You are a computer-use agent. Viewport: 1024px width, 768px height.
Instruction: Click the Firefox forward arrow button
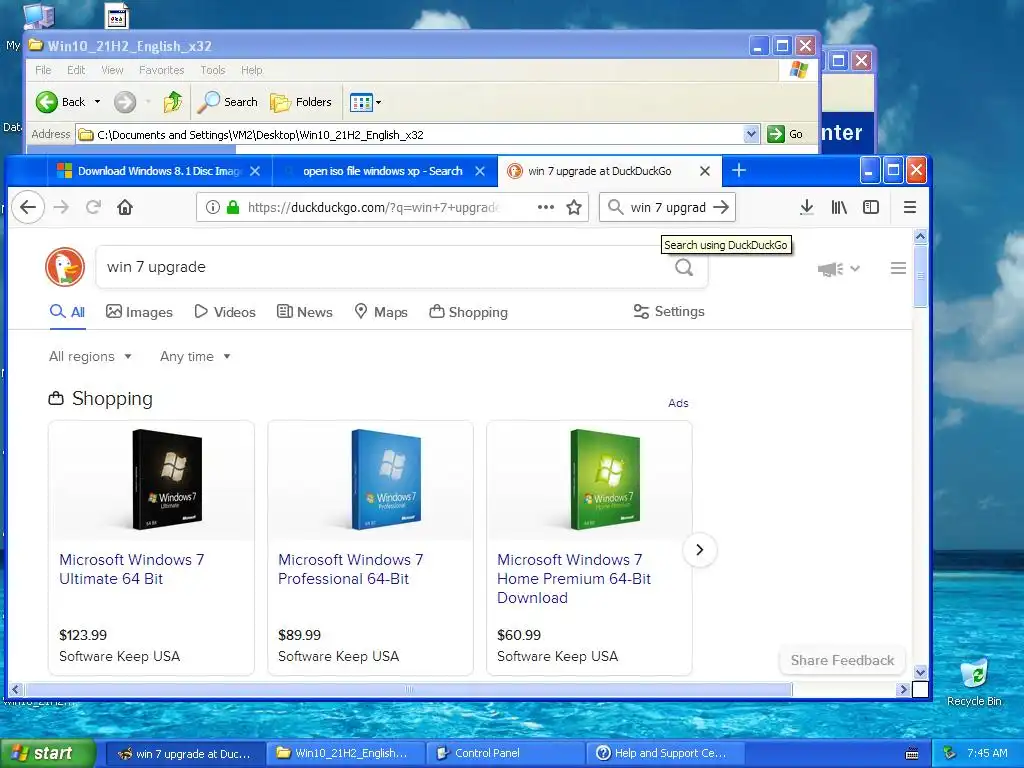point(61,208)
